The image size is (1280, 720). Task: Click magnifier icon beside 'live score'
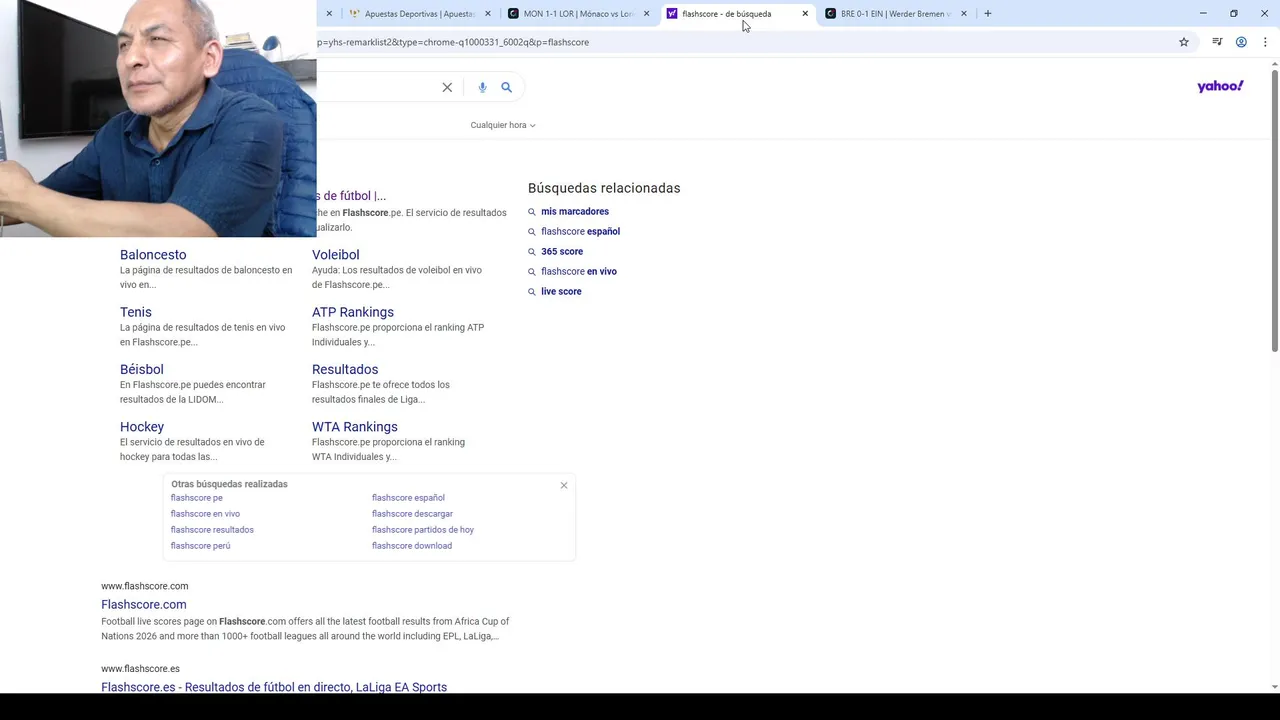pyautogui.click(x=532, y=292)
